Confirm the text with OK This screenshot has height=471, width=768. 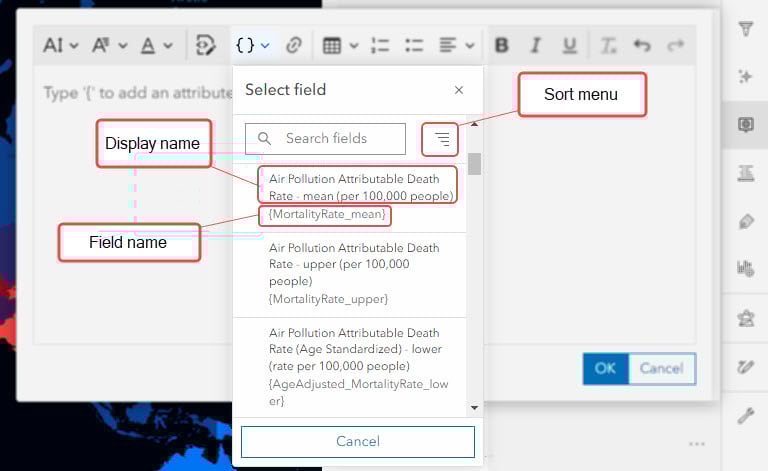click(x=605, y=368)
